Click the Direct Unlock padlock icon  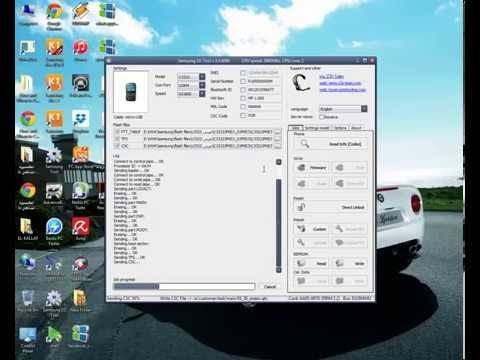pyautogui.click(x=301, y=207)
